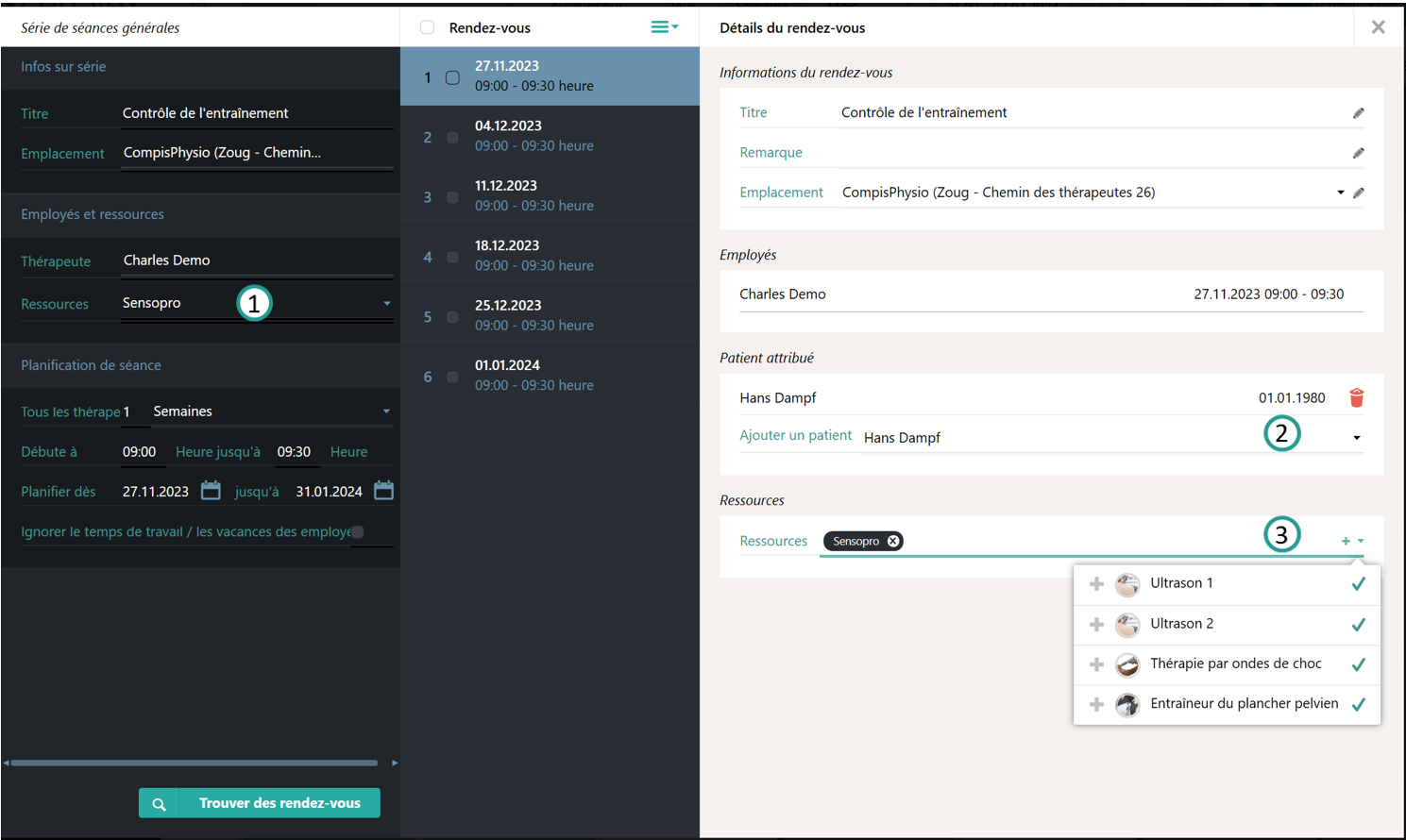The image size is (1406, 840).
Task: Choose Entraîneur du plancher pelvien from list
Action: [x=1243, y=704]
